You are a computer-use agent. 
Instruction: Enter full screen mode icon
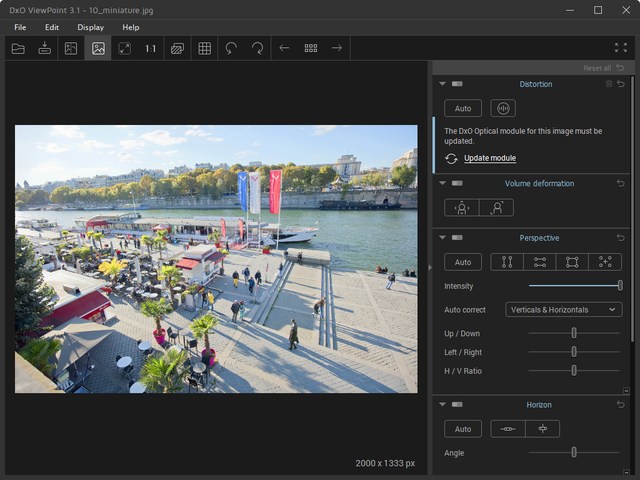click(620, 48)
